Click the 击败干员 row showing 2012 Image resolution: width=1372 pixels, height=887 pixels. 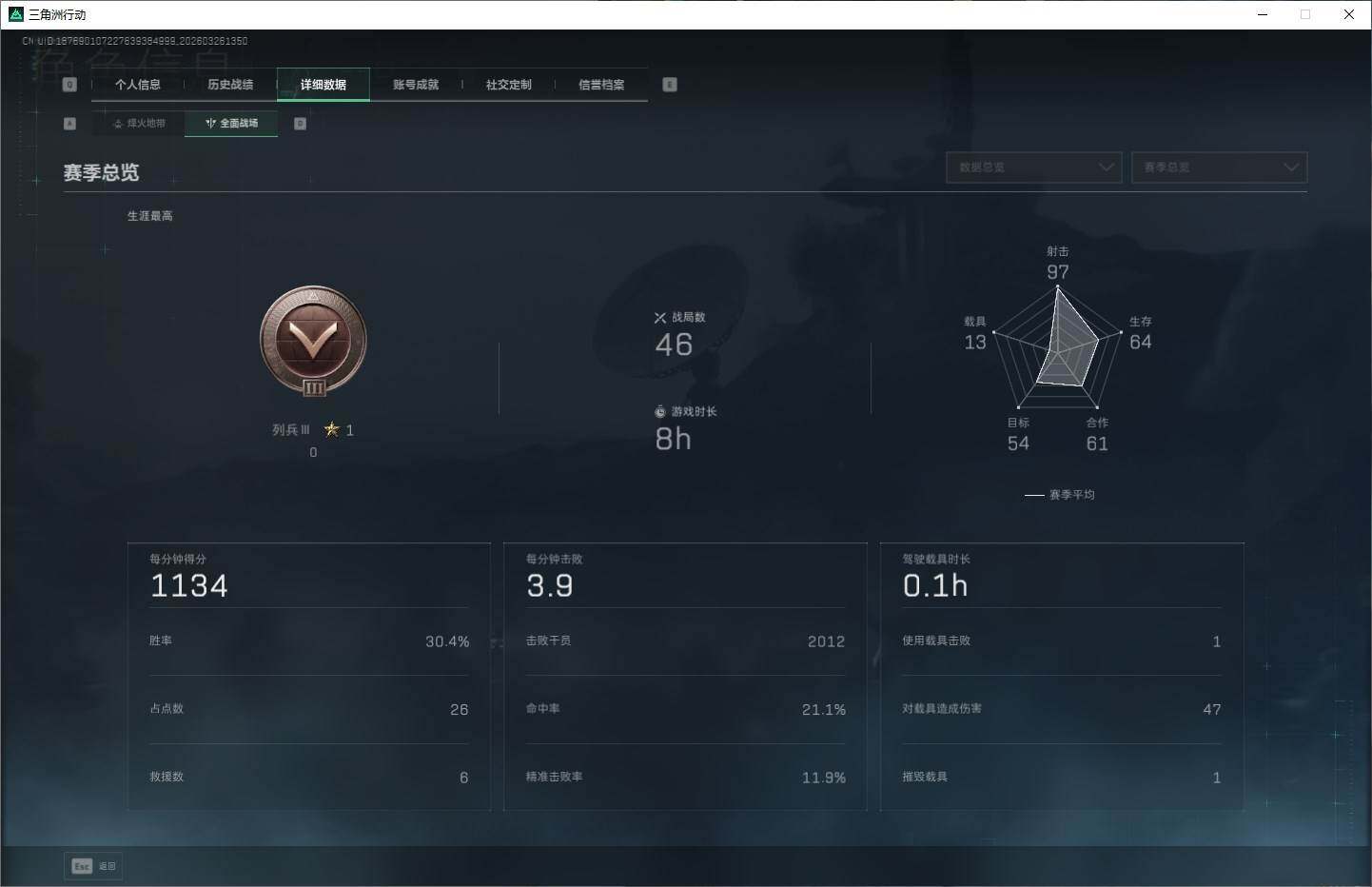pos(685,641)
